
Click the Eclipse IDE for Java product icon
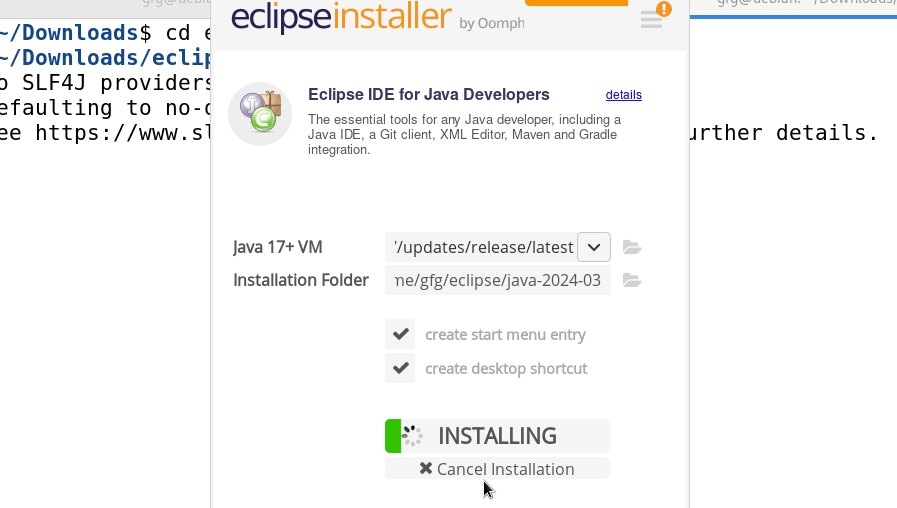(x=260, y=114)
